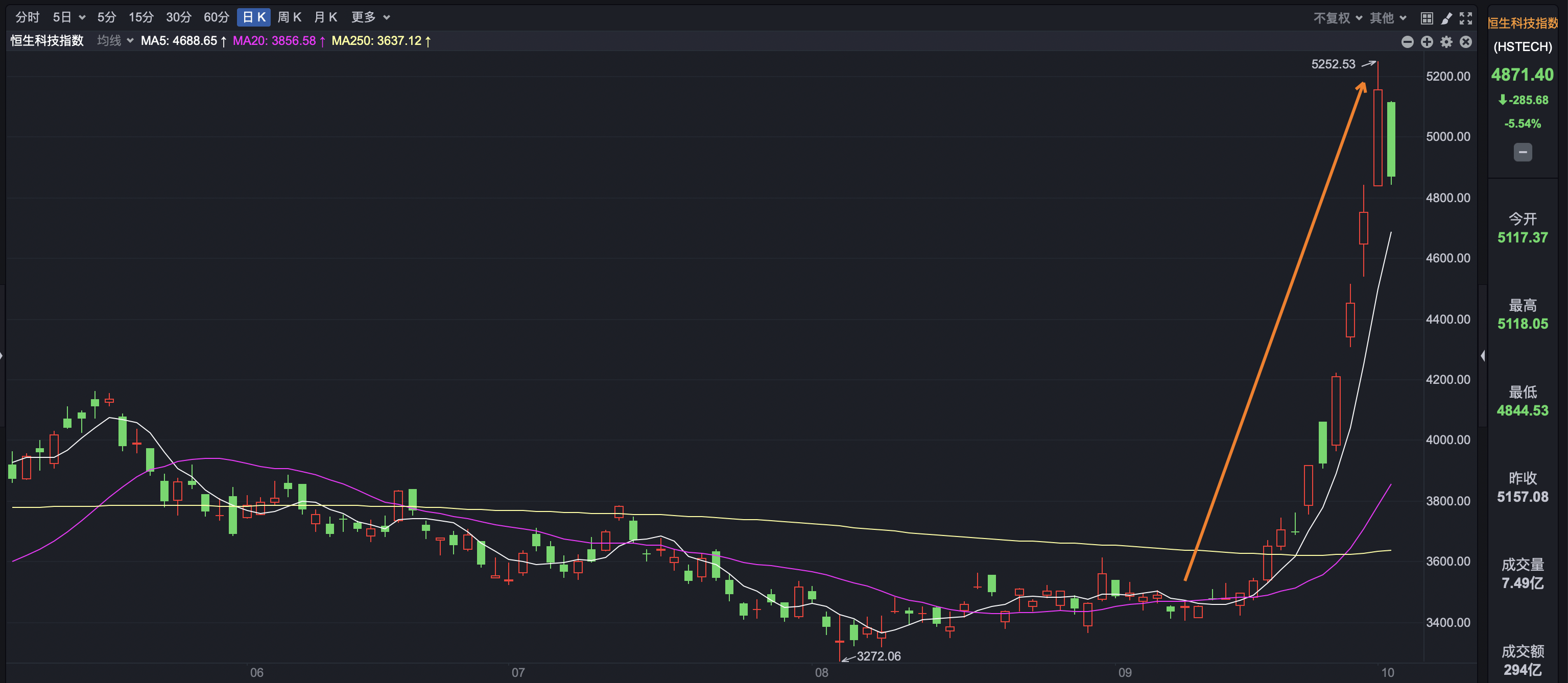The image size is (1568, 683).
Task: Enter fullscreen mode via the expand icon
Action: [1466, 18]
